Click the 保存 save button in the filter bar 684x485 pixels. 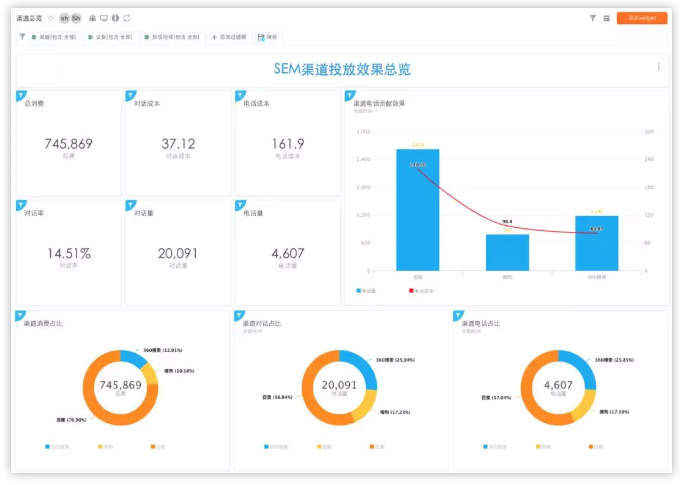268,37
